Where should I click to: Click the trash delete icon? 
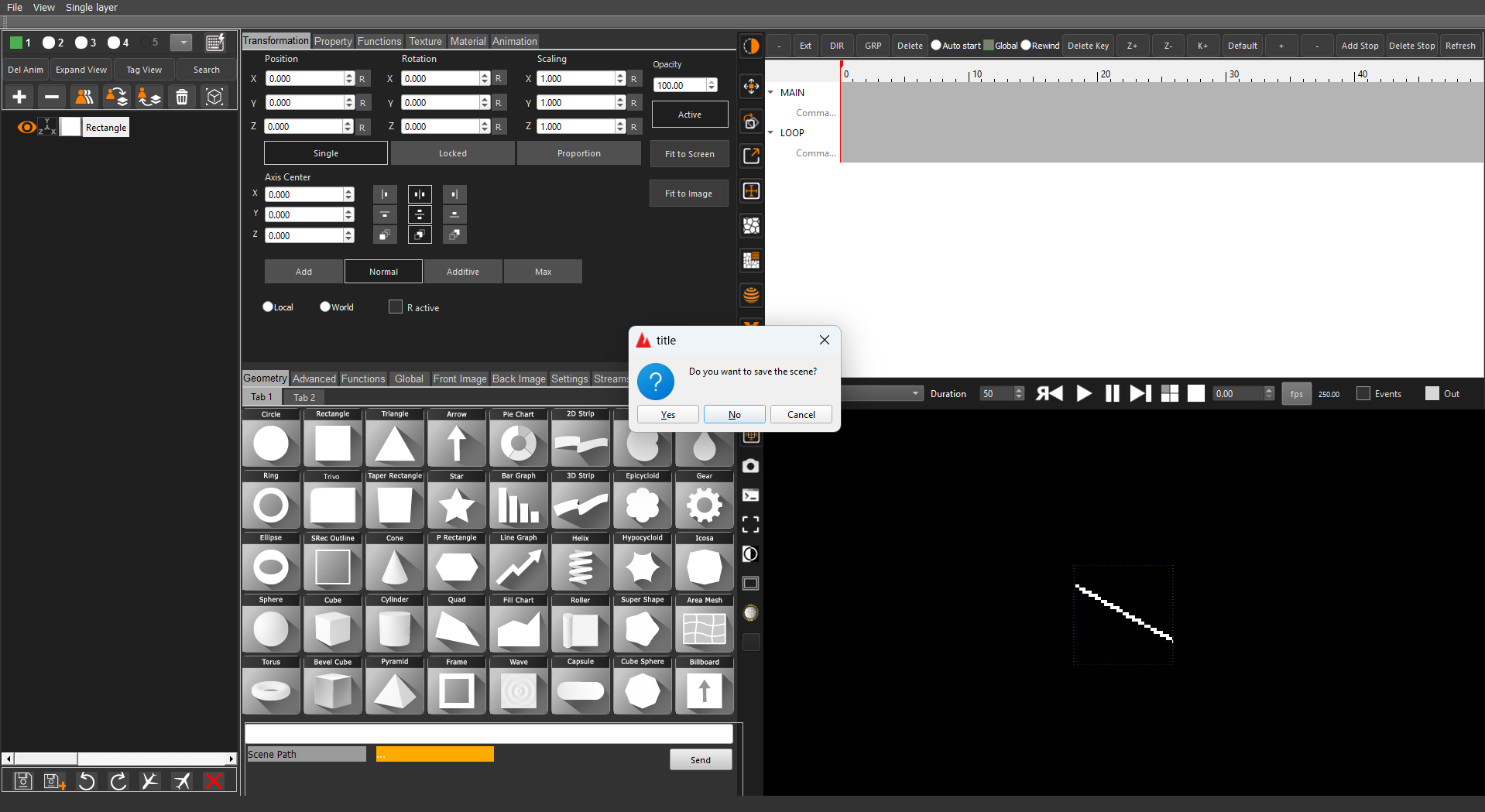pyautogui.click(x=182, y=97)
